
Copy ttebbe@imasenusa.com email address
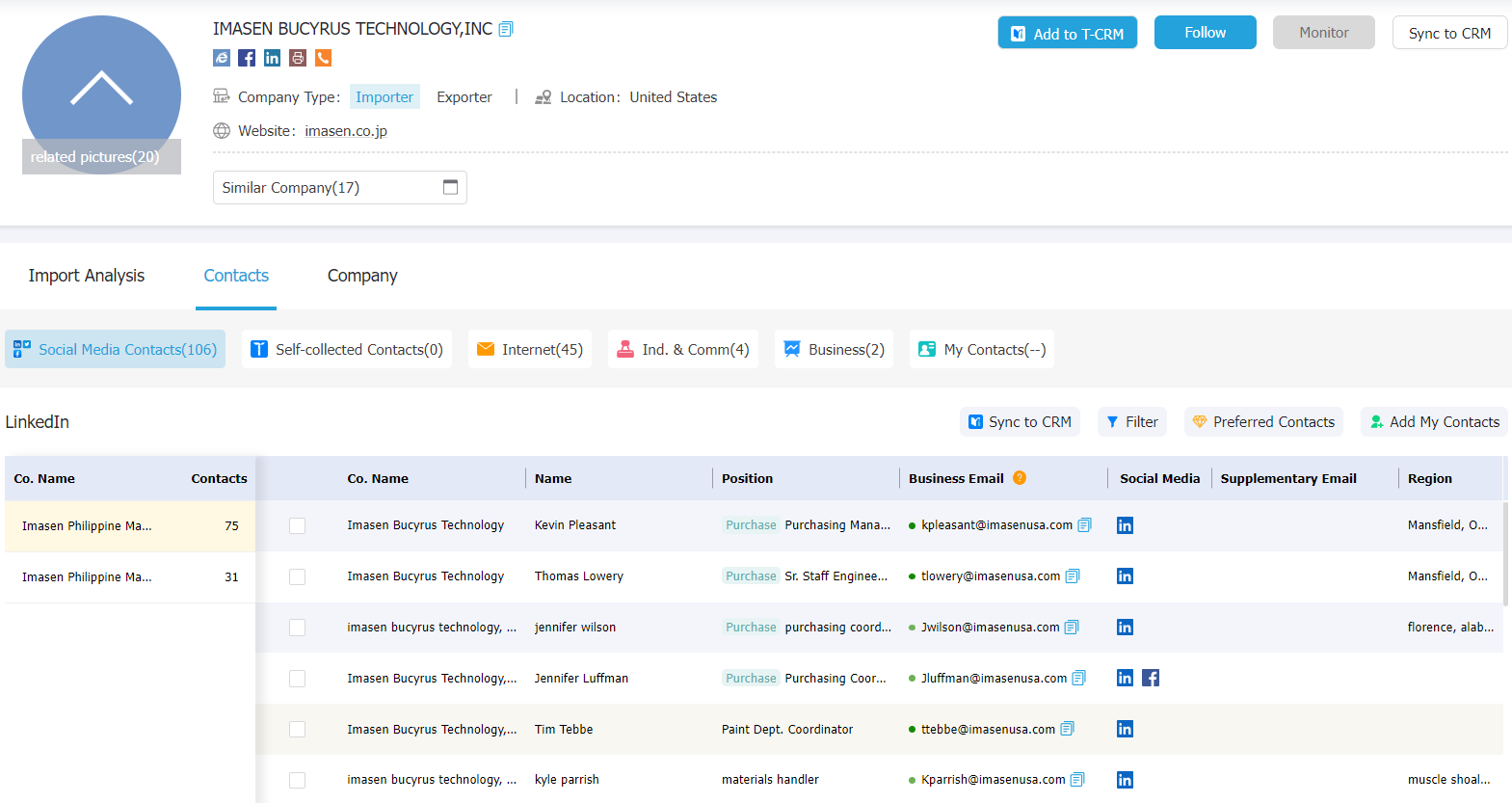tap(1067, 730)
